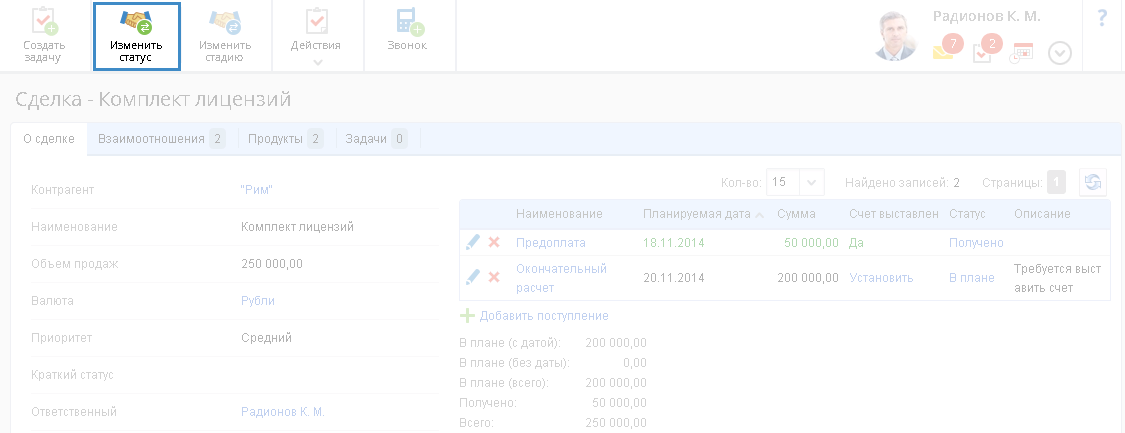Delete the Окончательный расчет row
Viewport: 1125px width, 433px height.
click(x=494, y=276)
